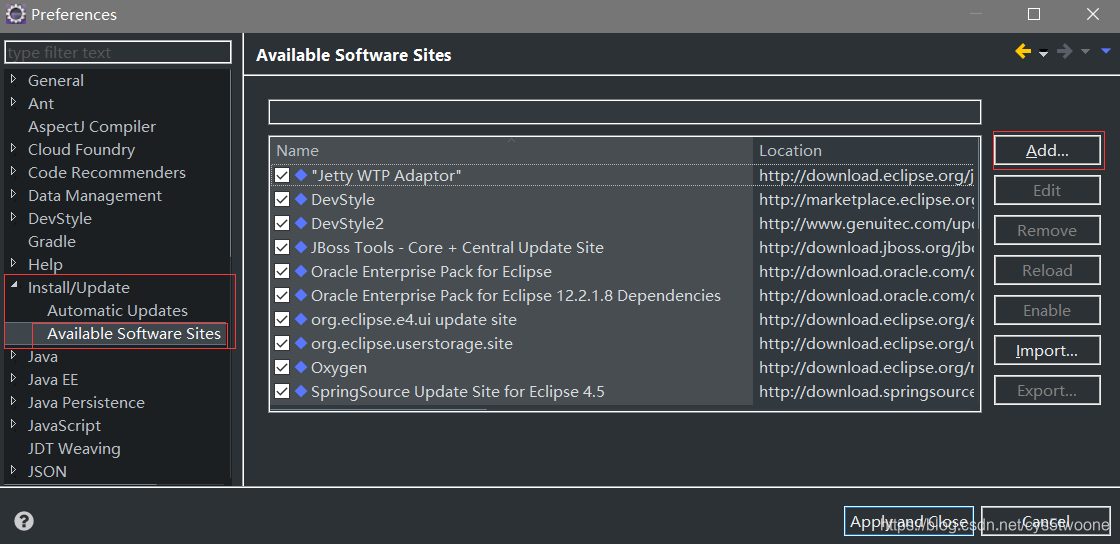This screenshot has width=1120, height=544.
Task: Click the http://marketplace.eclipse.org location cell
Action: (866, 199)
